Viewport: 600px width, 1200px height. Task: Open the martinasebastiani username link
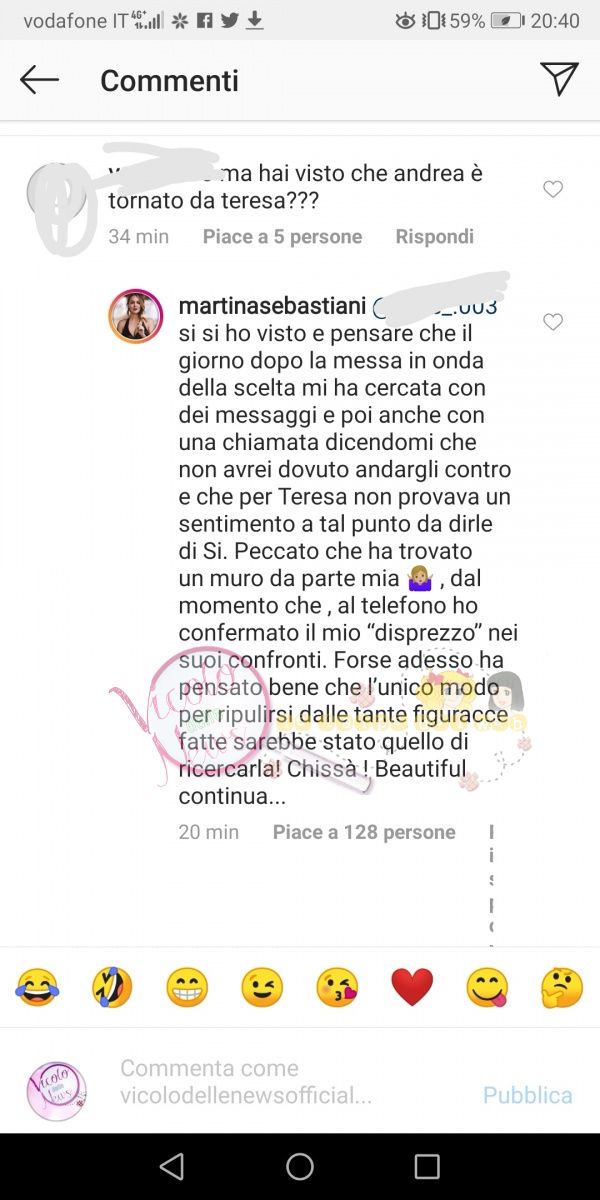click(x=272, y=306)
